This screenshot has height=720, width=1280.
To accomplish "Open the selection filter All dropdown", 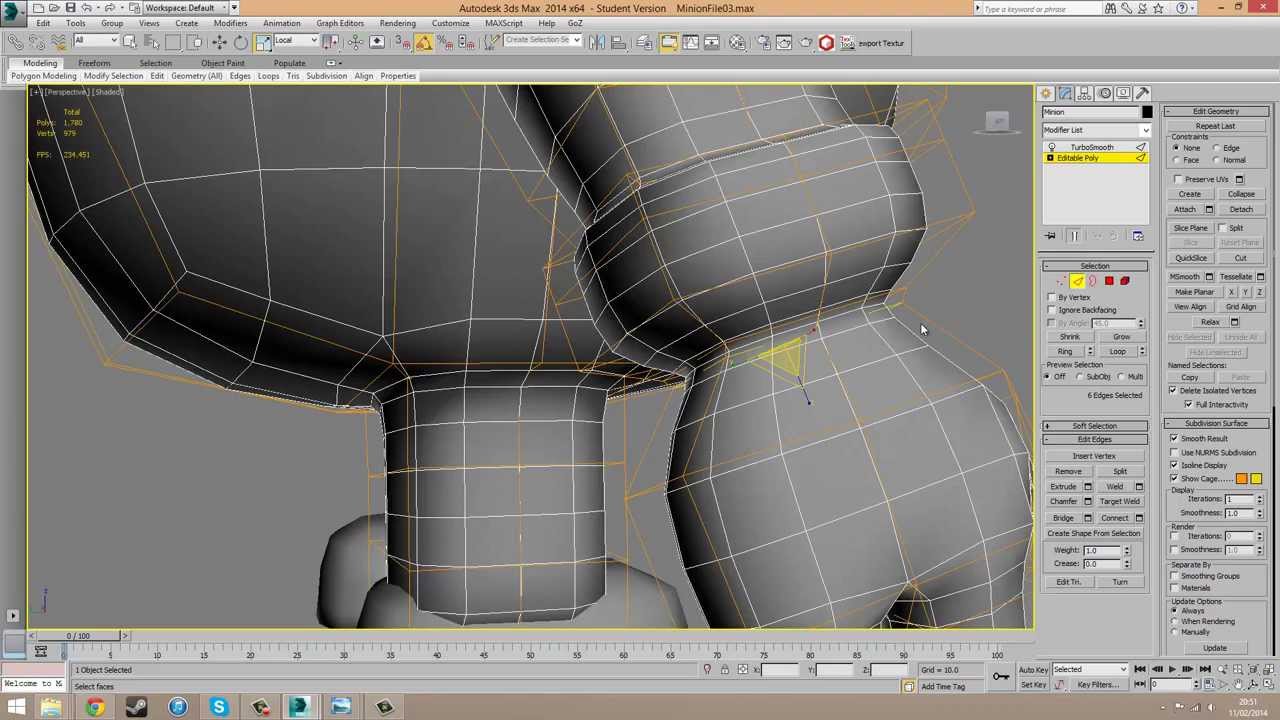I will 95,41.
